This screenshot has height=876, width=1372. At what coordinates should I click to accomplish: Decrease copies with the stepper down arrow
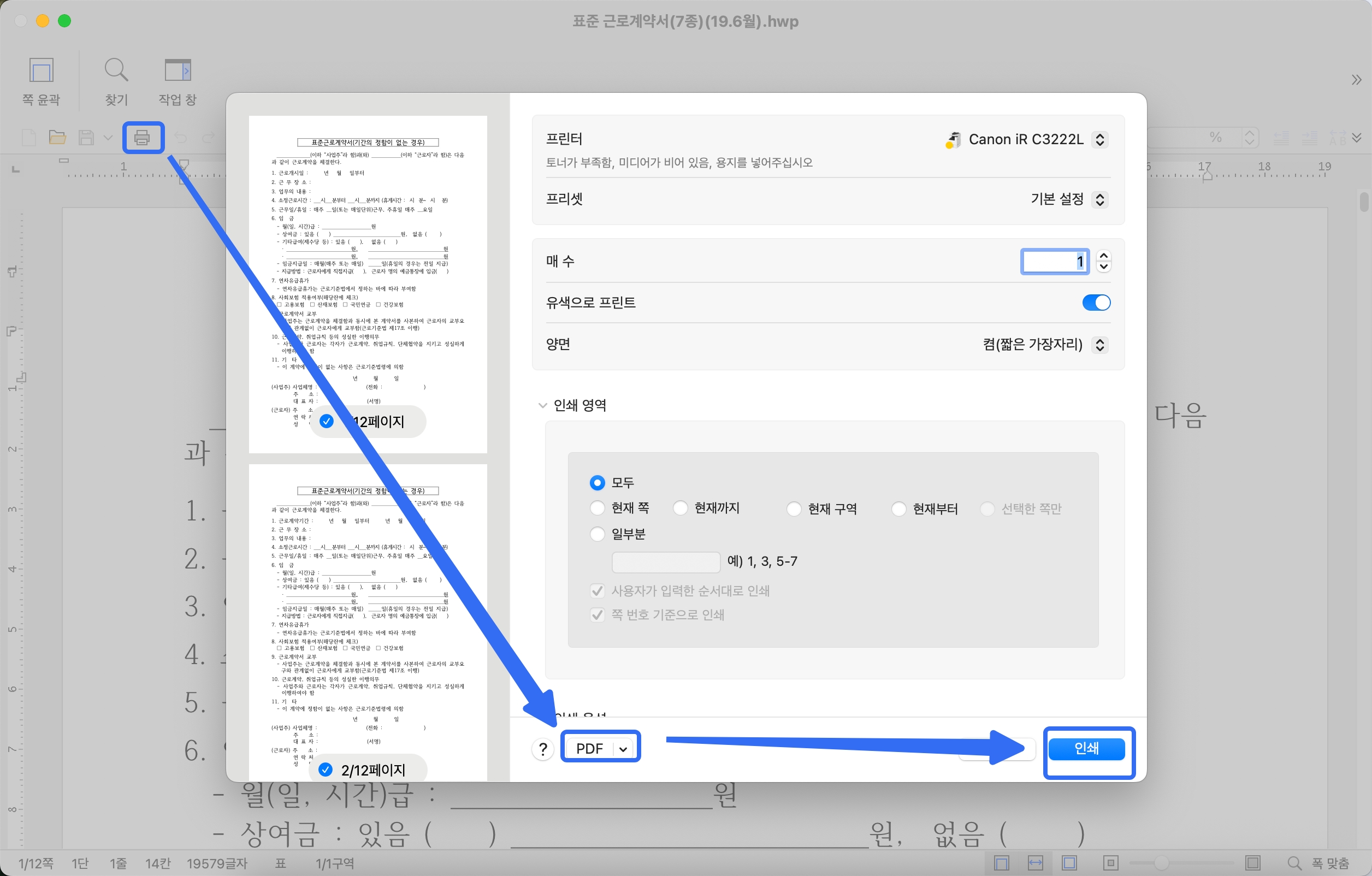pos(1104,267)
